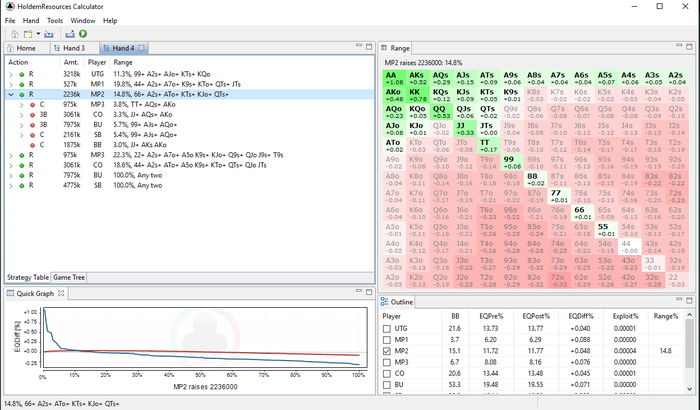Screen dimensions: 700x410
Task: Maximize the Quick Graph panel
Action: (369, 292)
